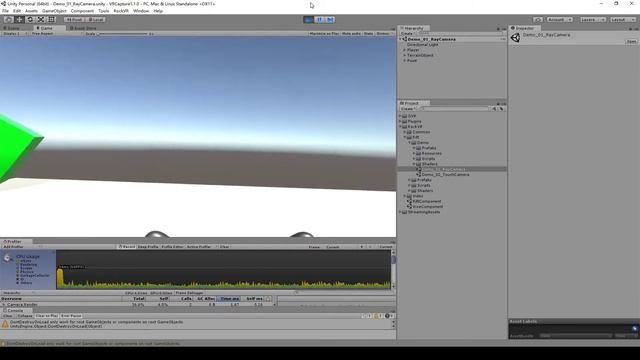Toggle Local handle rotation button
640x360 pixels.
[x=96, y=20]
